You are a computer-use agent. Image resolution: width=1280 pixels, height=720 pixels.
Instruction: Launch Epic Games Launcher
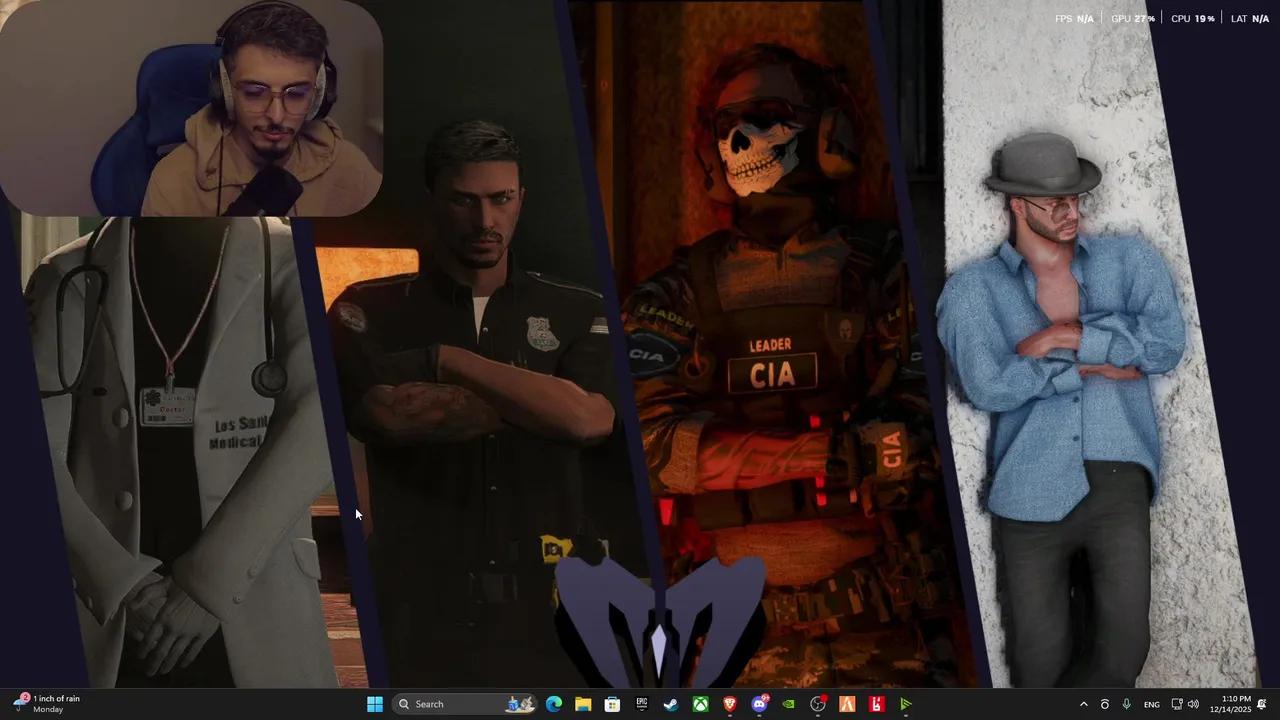pyautogui.click(x=642, y=704)
